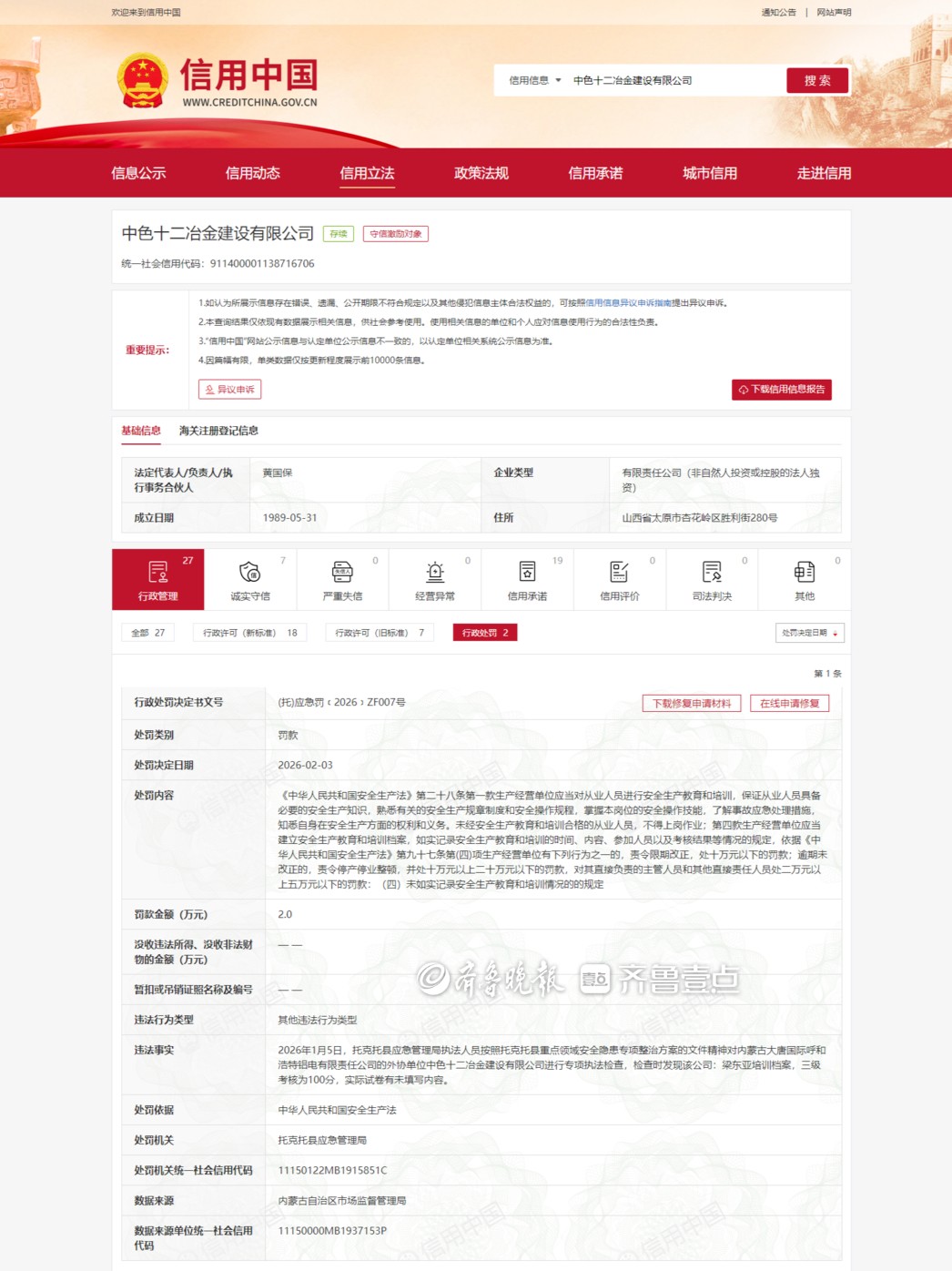Click the 信用中国 national emblem logo
This screenshot has height=1271, width=952.
pos(143,81)
